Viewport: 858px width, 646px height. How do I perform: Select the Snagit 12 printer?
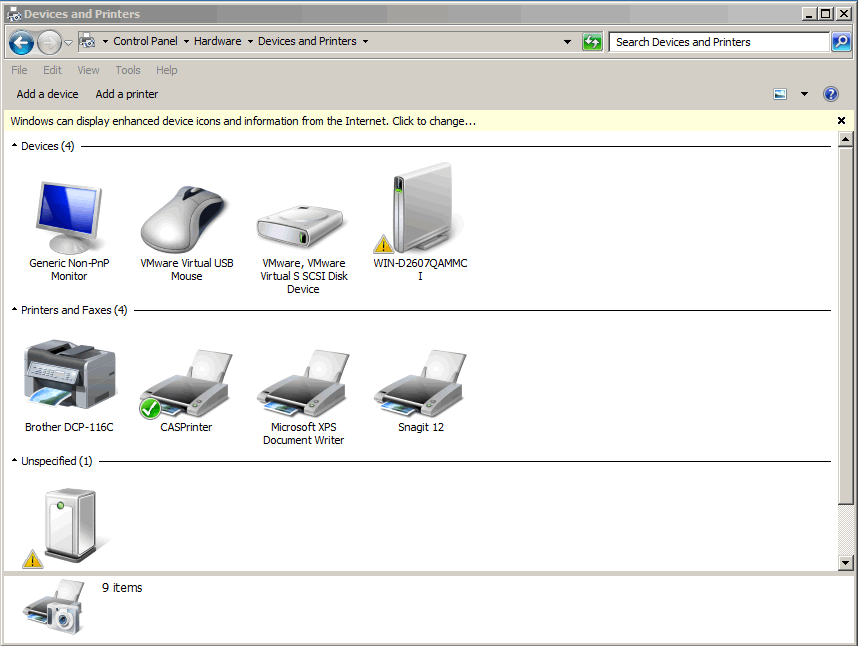click(420, 385)
